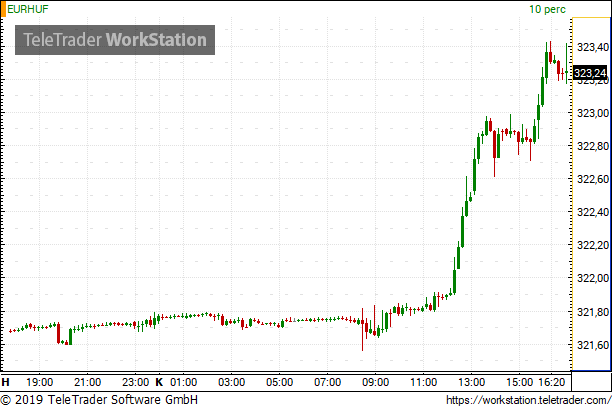Click the 15:00 time axis label
The height and width of the screenshot is (409, 612).
(519, 382)
